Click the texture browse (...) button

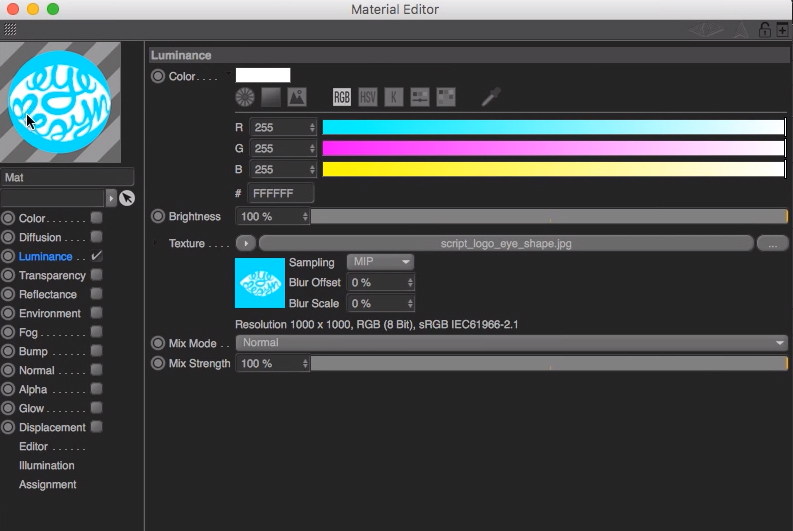772,243
